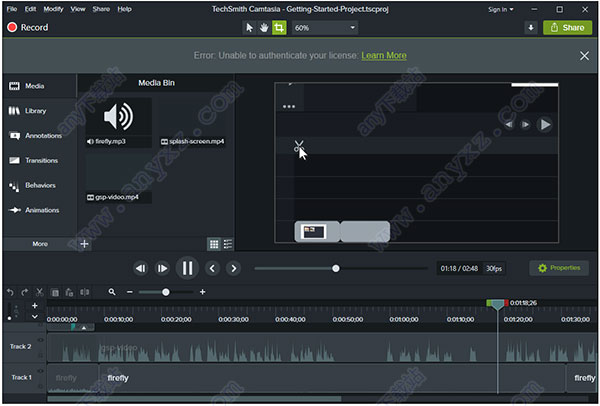Screen dimensions: 600x406
Task: Click the timeline horizontal scrollbar
Action: pyautogui.click(x=194, y=399)
